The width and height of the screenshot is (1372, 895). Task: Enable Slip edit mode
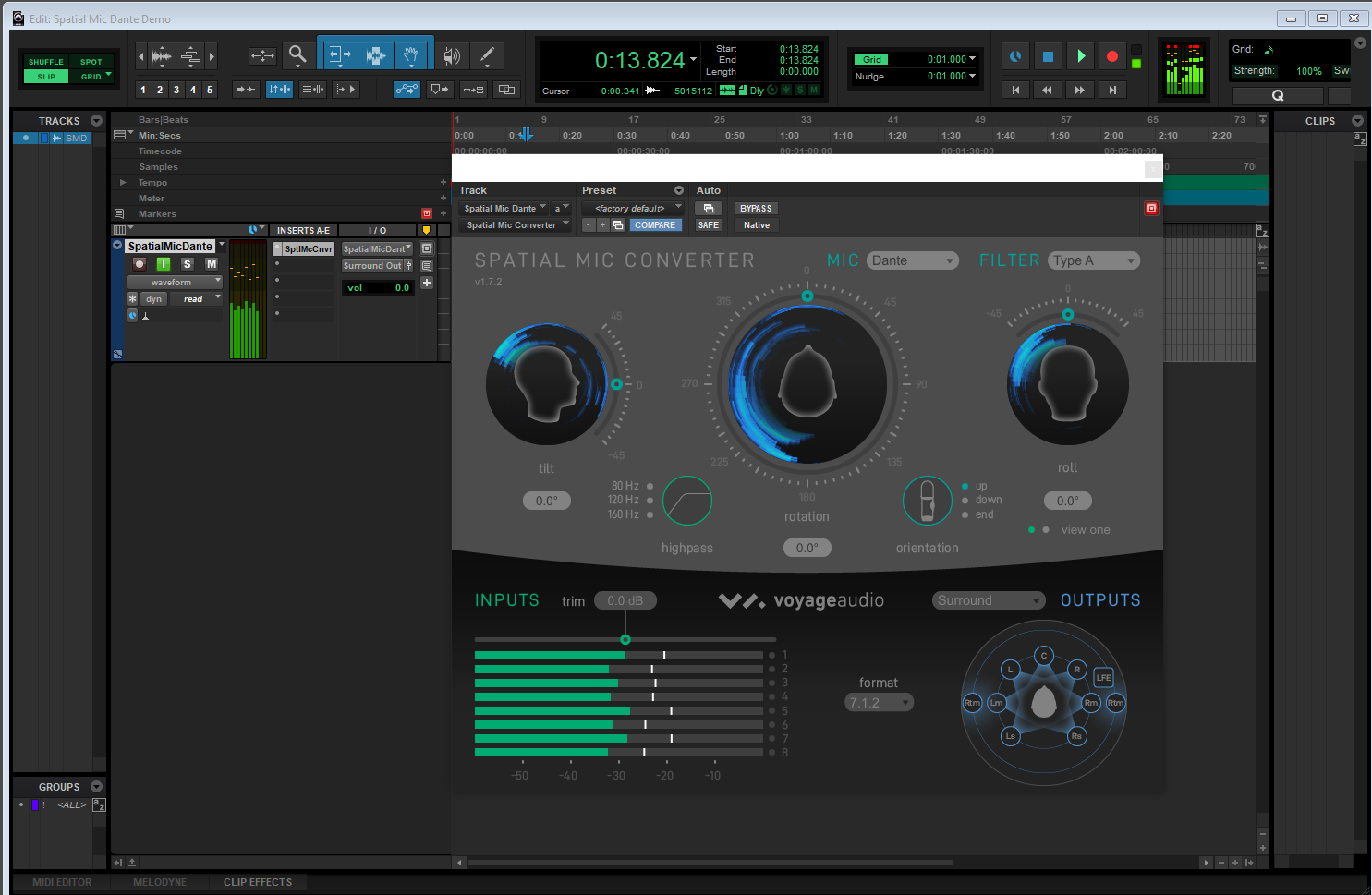click(x=45, y=77)
